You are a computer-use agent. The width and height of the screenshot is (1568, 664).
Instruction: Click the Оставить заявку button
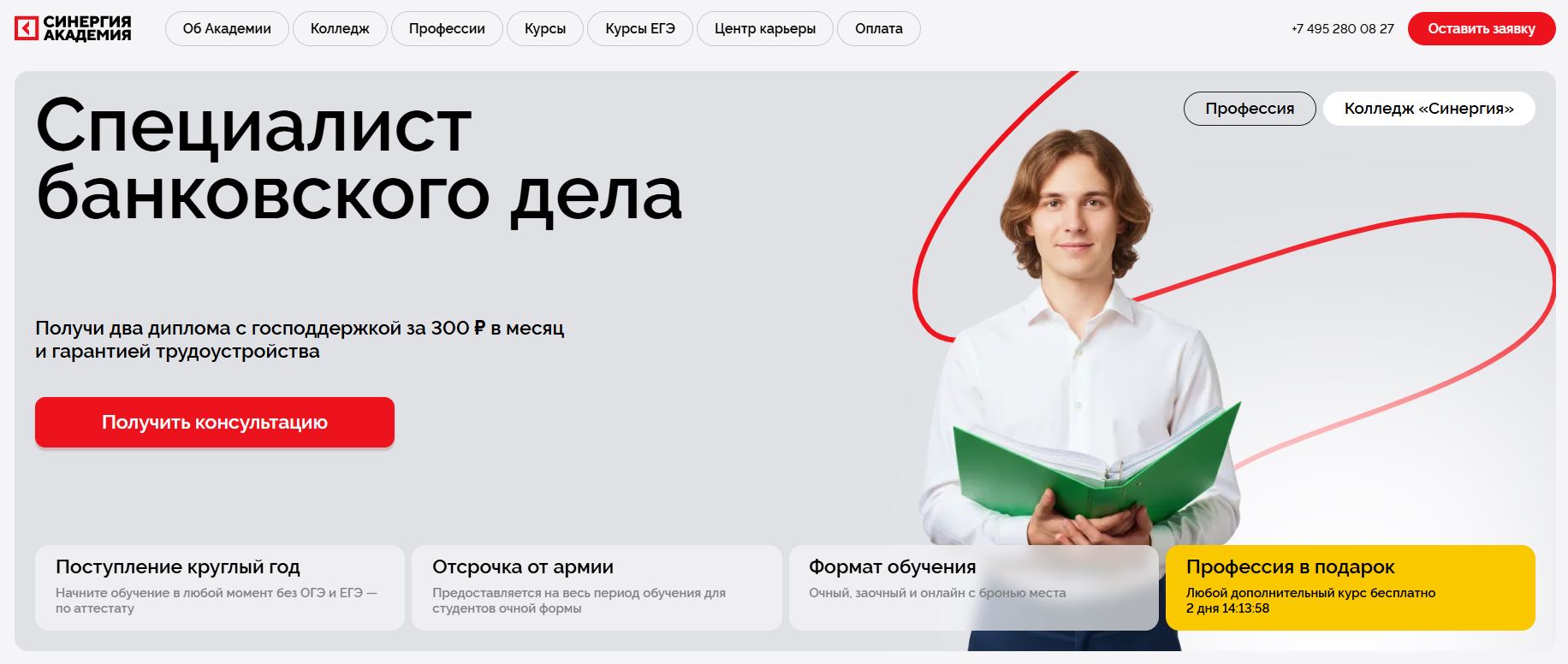point(1482,28)
